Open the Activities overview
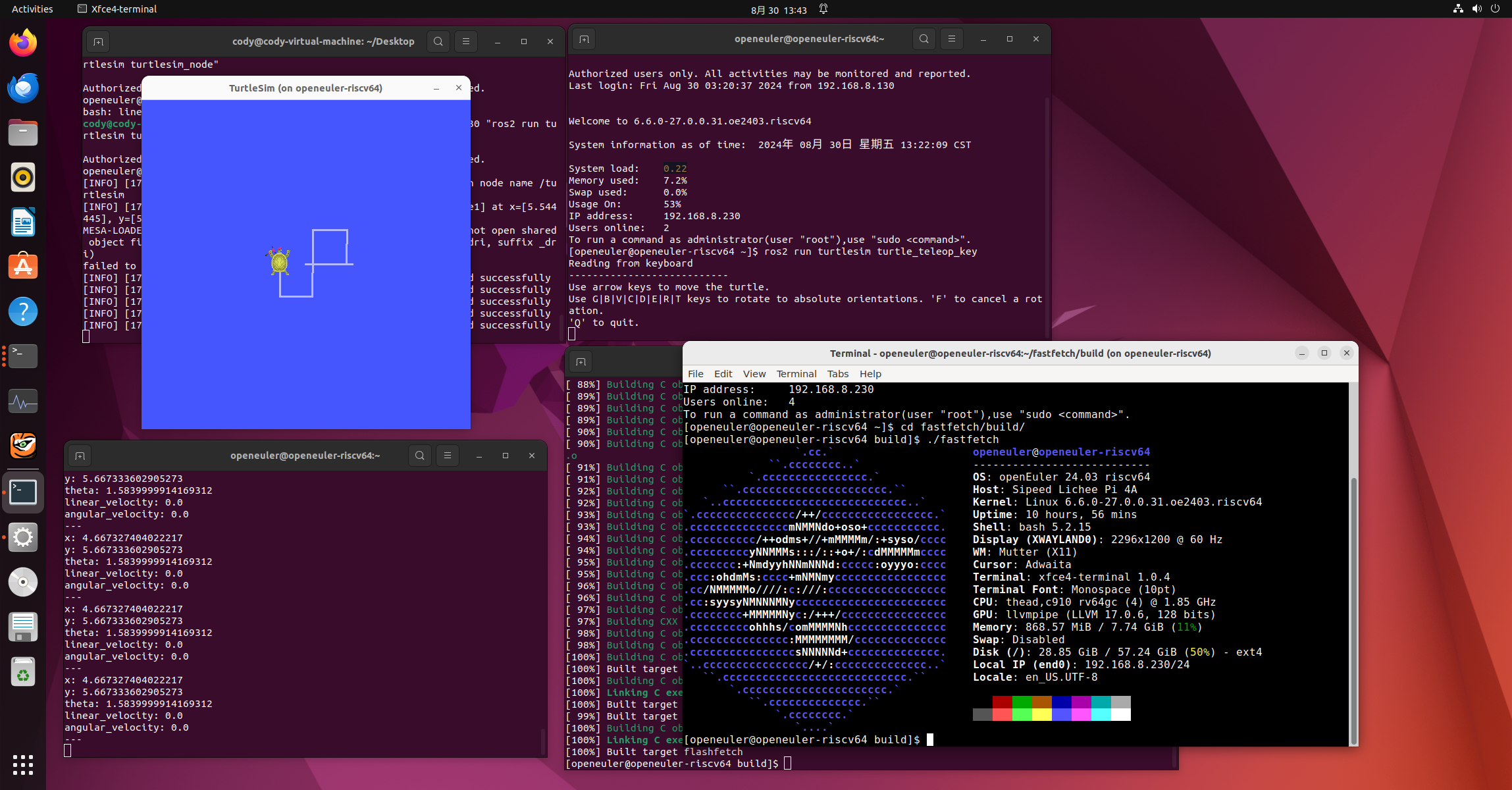Screen dimensions: 1512x790 click(32, 9)
